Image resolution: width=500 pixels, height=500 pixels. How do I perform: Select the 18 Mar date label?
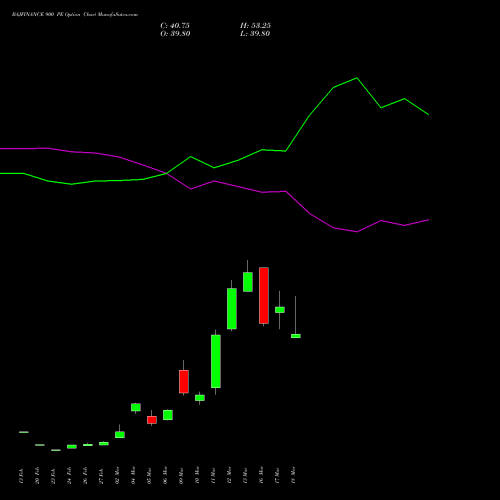(x=293, y=476)
